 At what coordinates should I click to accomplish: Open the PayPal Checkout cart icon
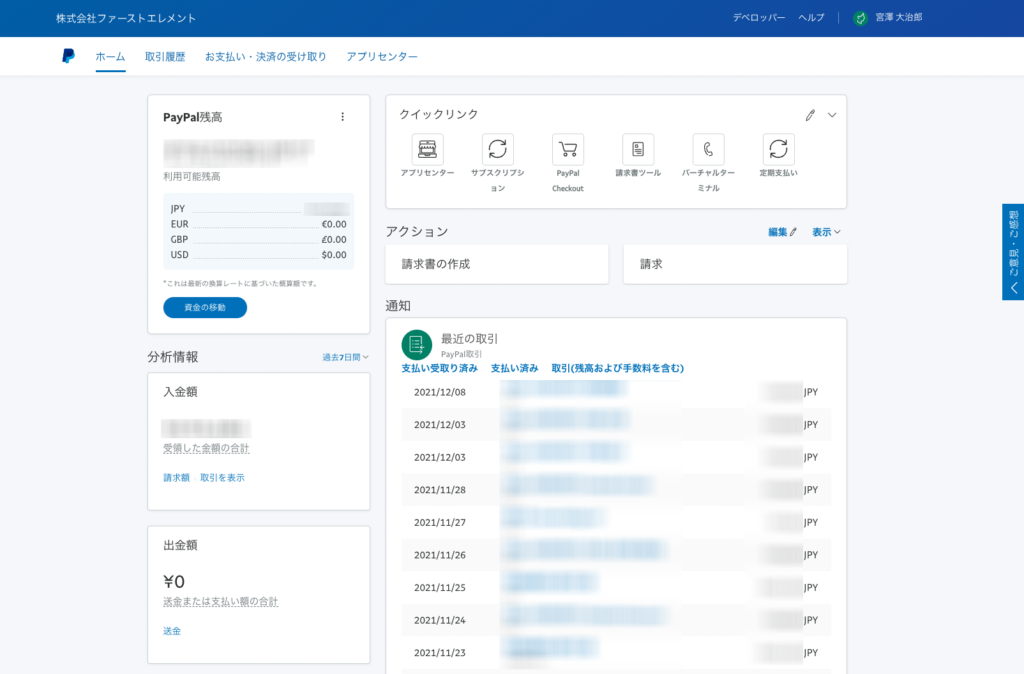click(568, 149)
